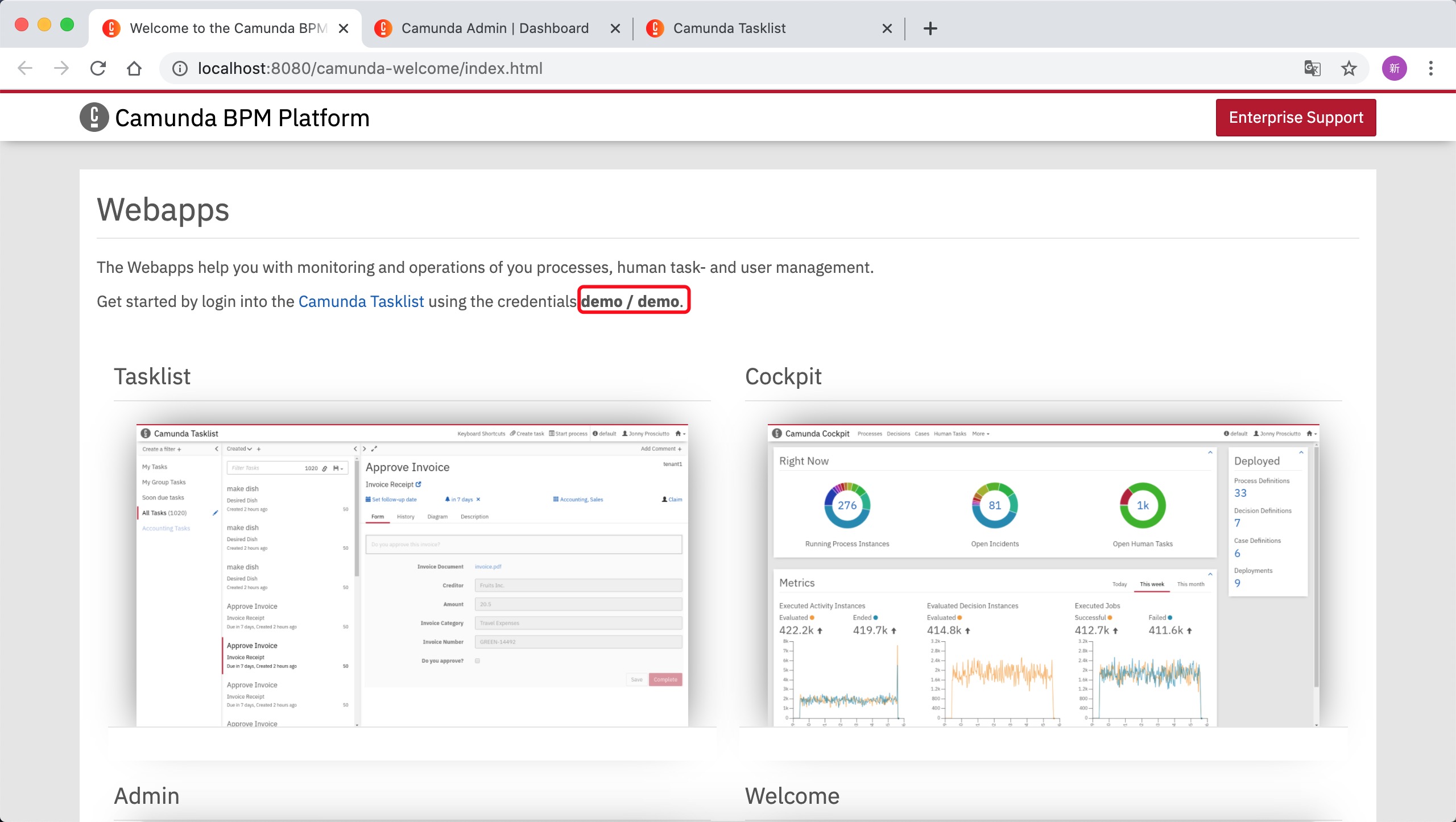
Task: Click the Camunda Admin tab icon
Action: click(x=383, y=28)
